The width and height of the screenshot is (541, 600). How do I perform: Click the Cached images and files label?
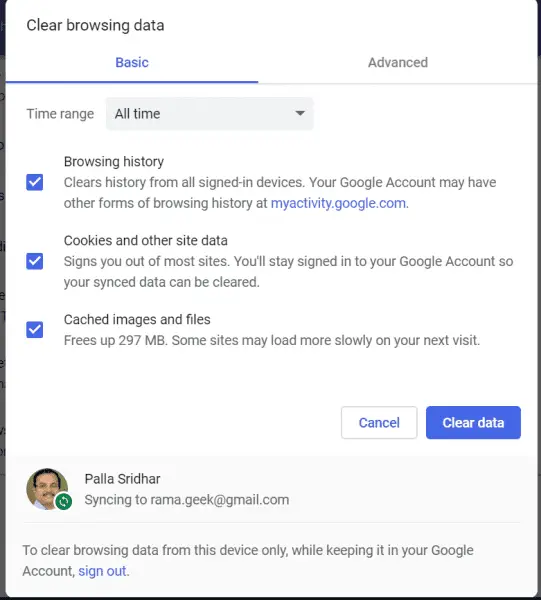[137, 319]
